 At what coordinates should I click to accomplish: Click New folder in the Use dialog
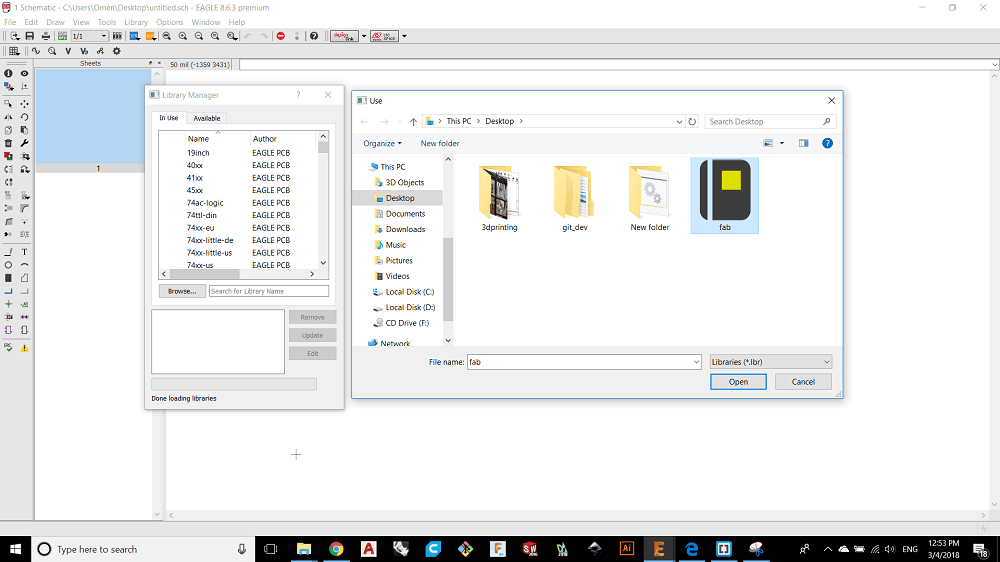[439, 144]
